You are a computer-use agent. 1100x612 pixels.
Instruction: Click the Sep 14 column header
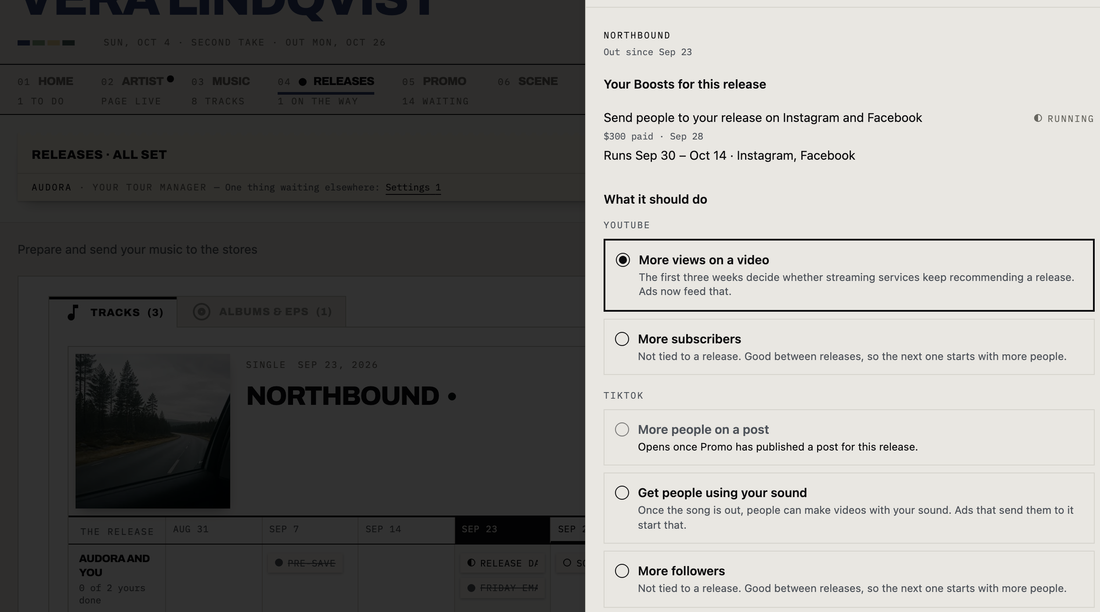[x=405, y=530]
